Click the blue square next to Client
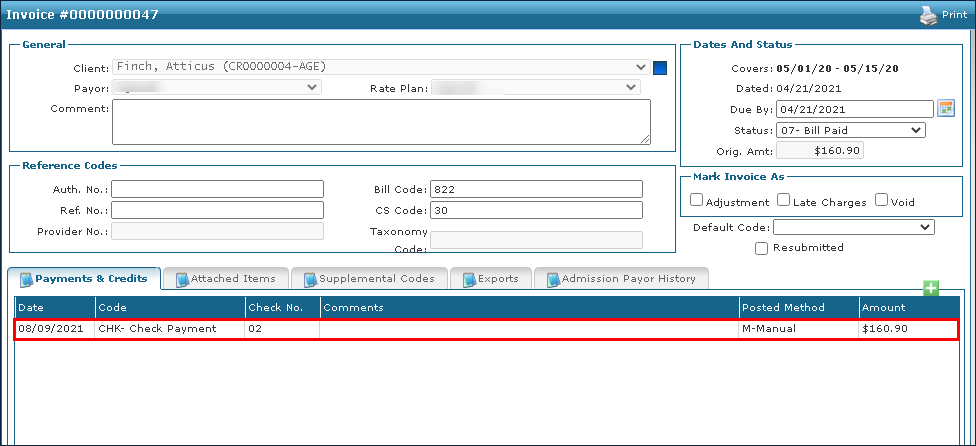This screenshot has width=976, height=446. coord(660,68)
